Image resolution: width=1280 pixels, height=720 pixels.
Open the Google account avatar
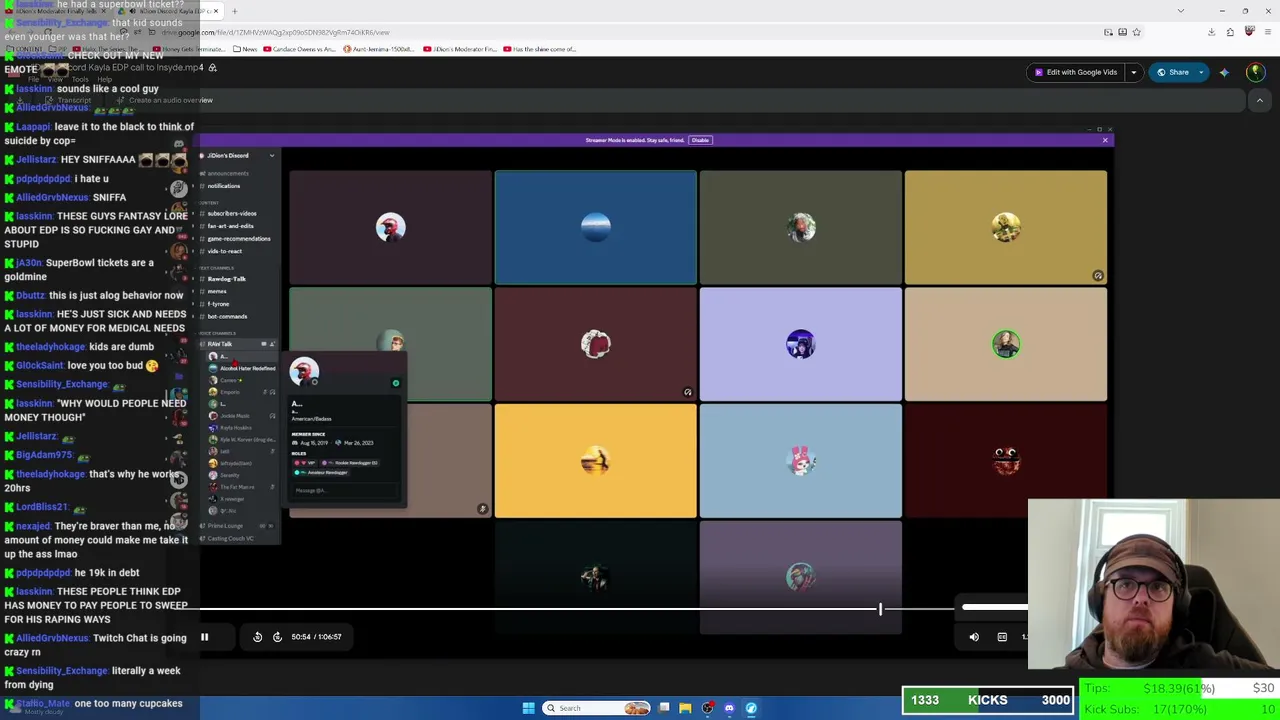pos(1255,72)
